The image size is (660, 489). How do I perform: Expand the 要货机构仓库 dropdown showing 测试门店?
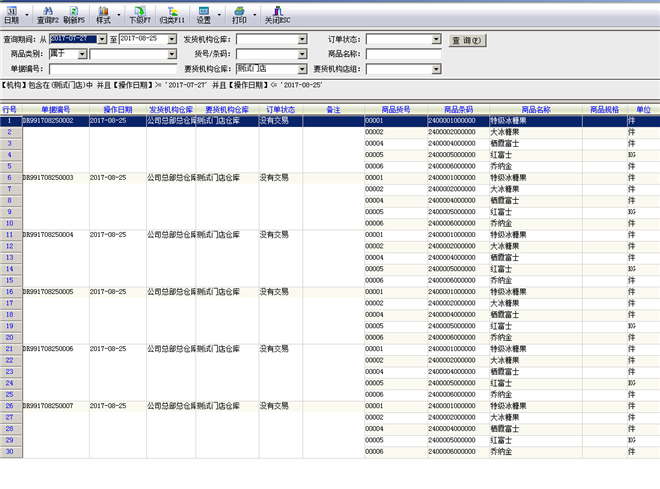[x=302, y=69]
